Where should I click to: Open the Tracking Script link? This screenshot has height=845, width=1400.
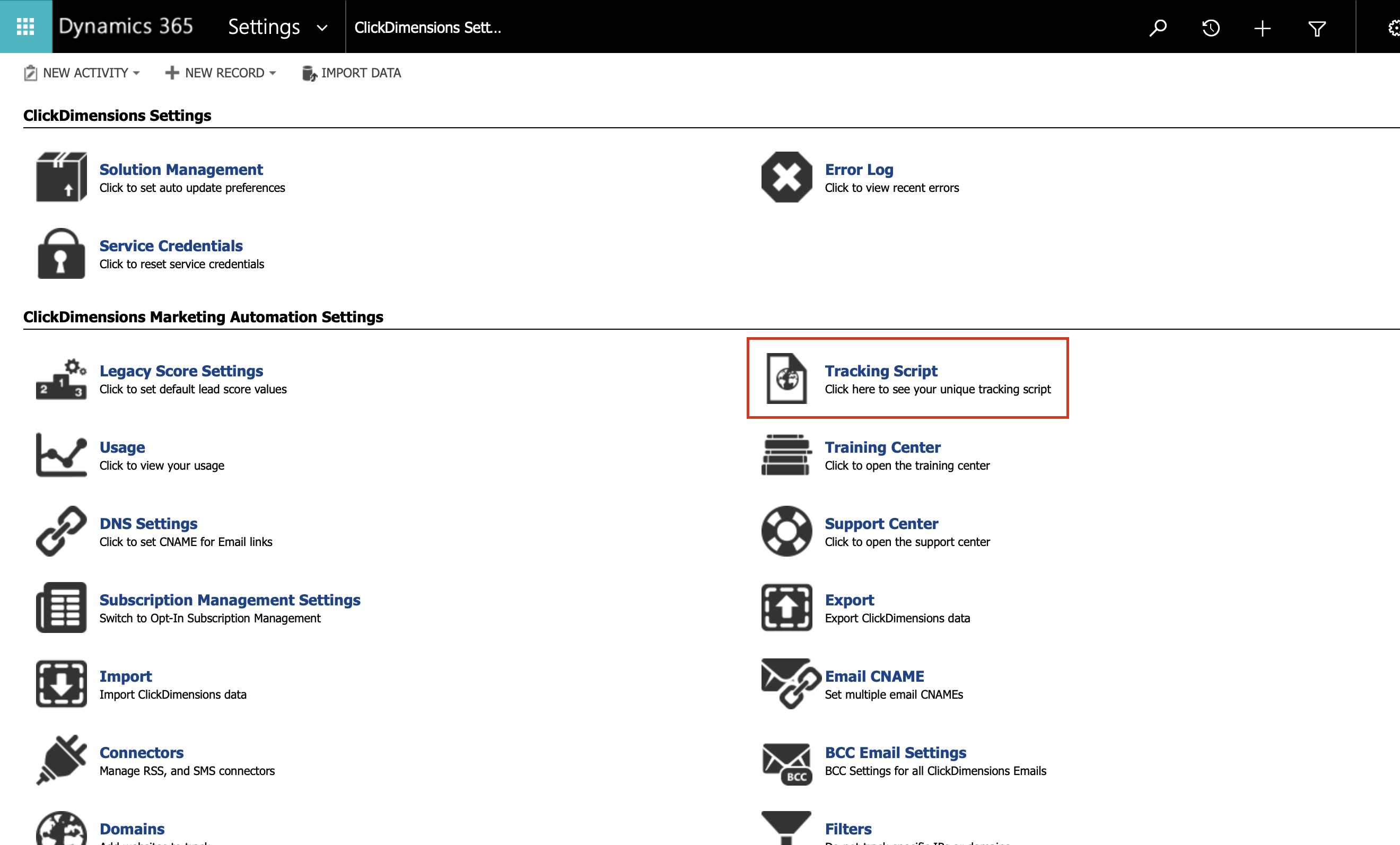point(880,371)
